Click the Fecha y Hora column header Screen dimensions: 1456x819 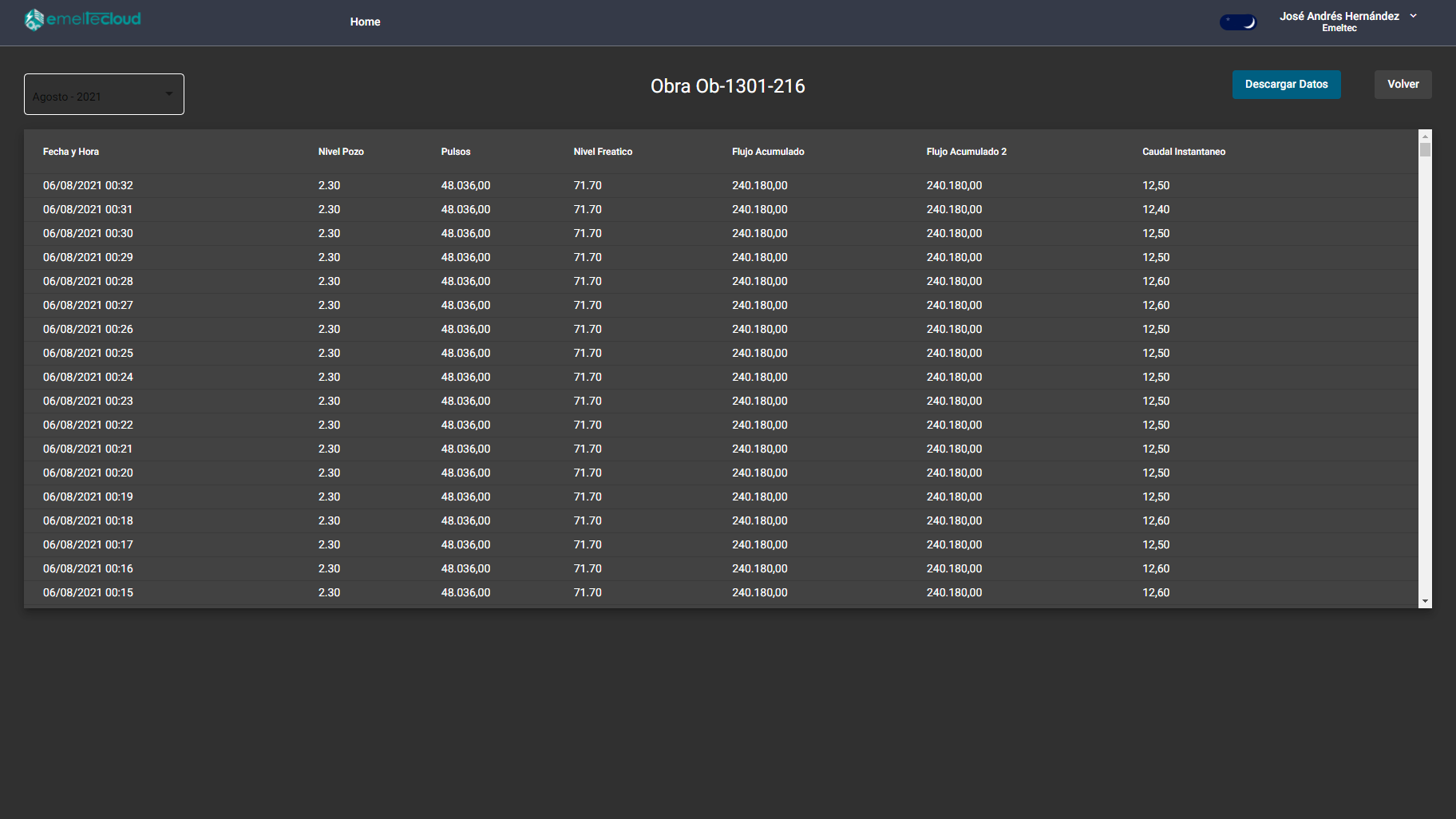click(x=71, y=152)
